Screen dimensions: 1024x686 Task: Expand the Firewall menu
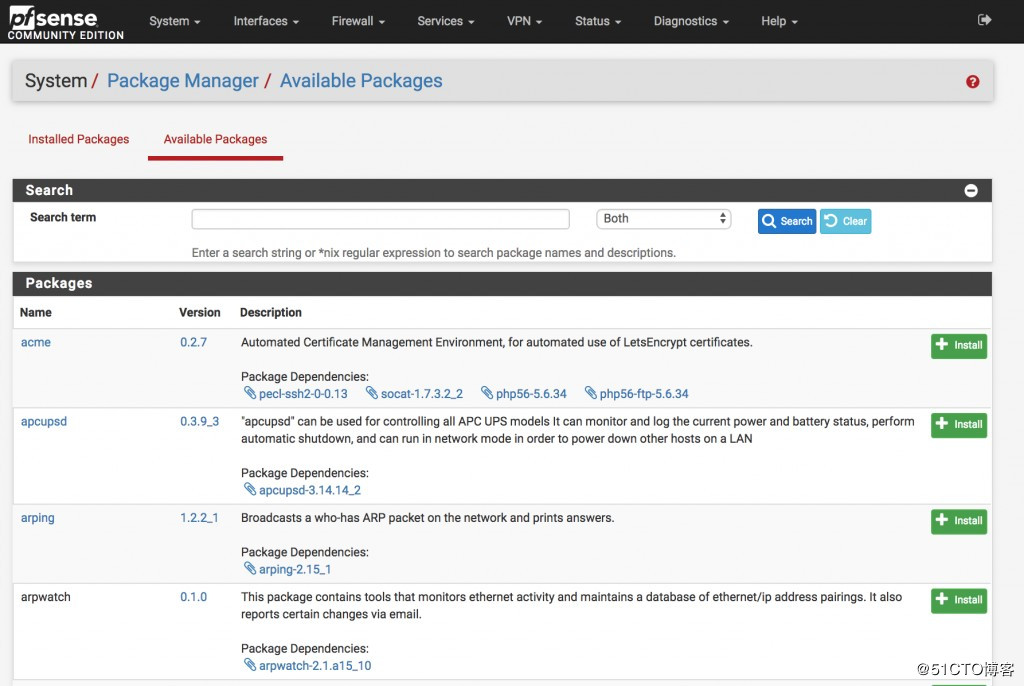tap(358, 21)
